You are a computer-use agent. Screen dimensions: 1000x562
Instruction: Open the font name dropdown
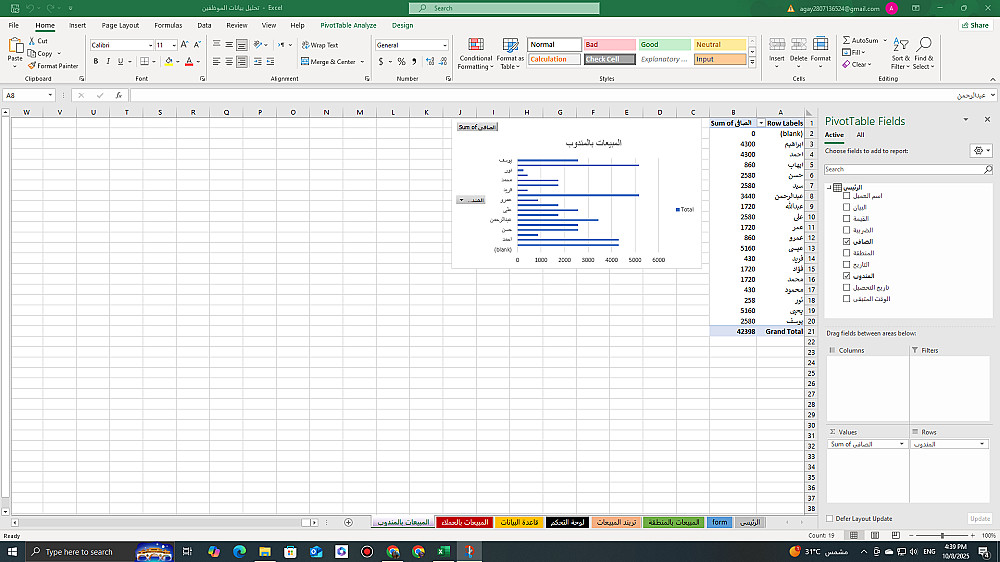(151, 45)
